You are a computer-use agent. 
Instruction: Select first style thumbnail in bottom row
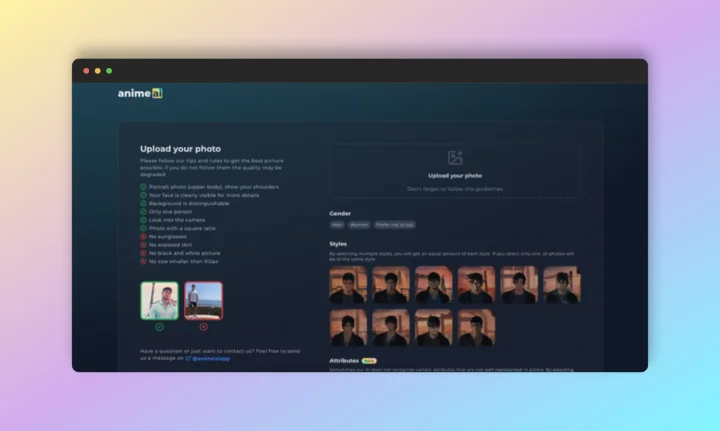pyautogui.click(x=348, y=327)
